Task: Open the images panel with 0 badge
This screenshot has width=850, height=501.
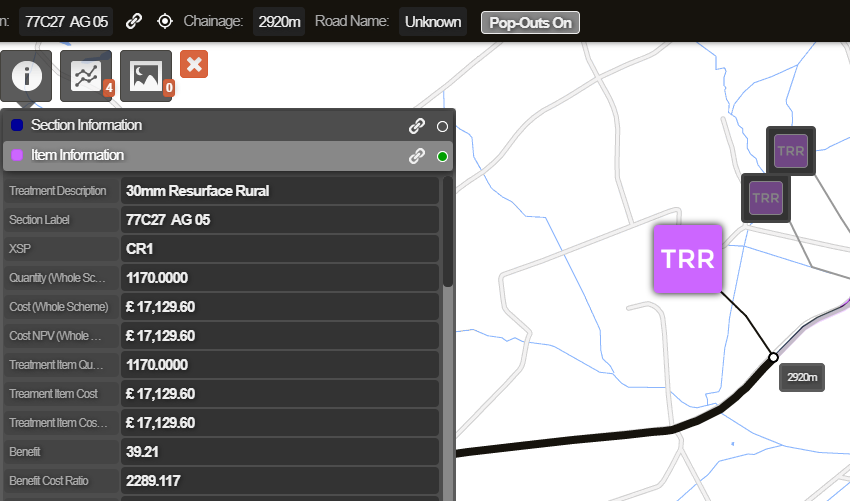Action: pyautogui.click(x=146, y=76)
